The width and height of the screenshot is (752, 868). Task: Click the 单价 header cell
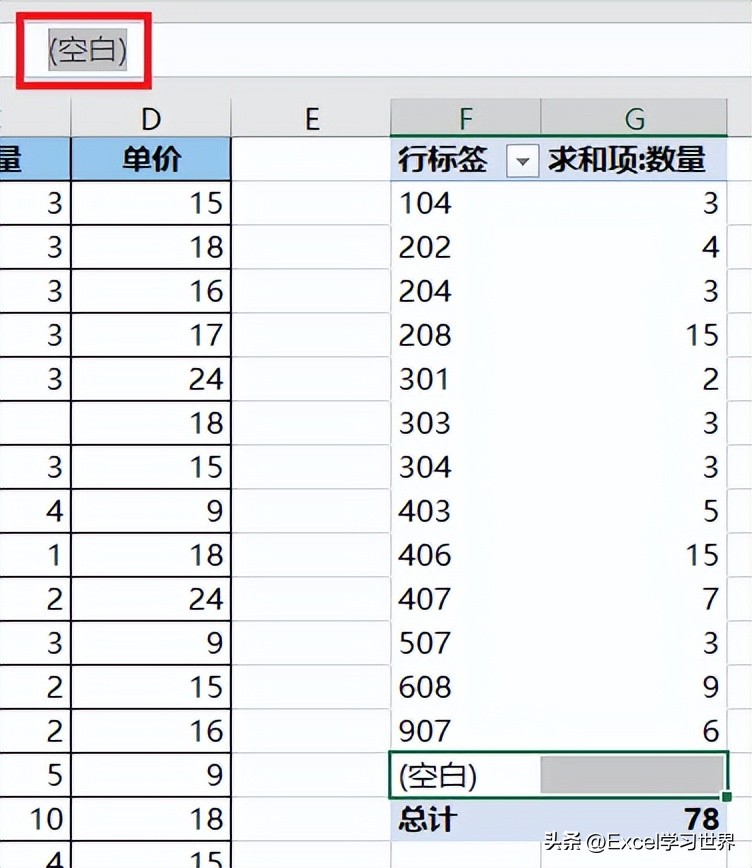(x=151, y=159)
